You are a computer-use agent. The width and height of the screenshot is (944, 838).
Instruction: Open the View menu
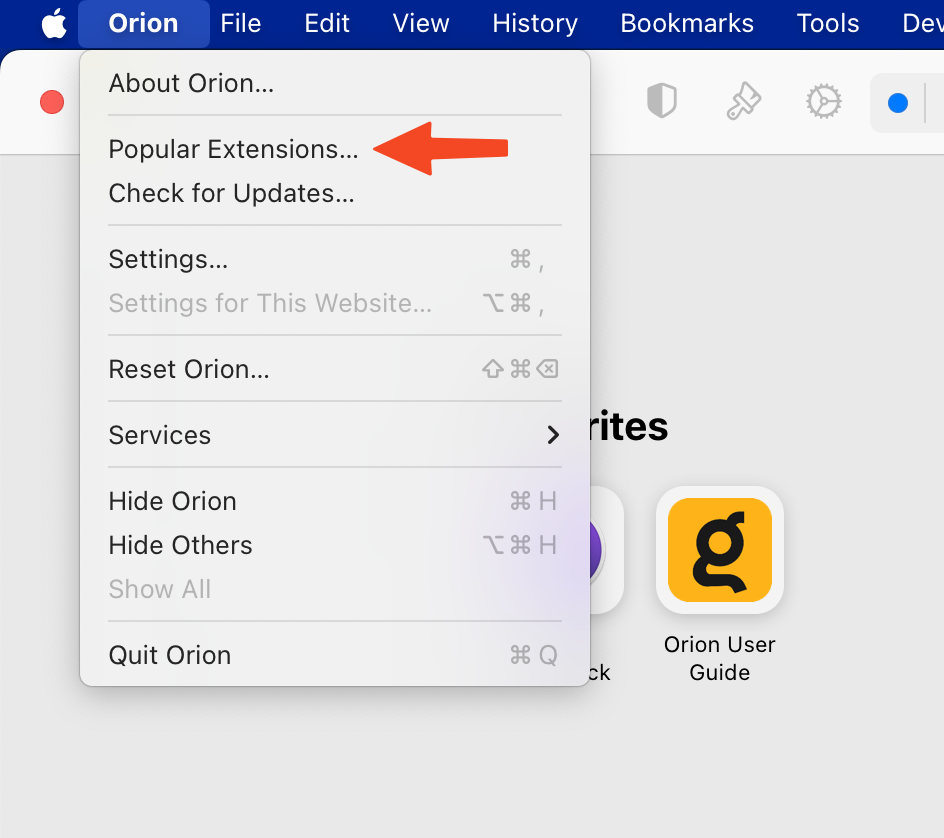[421, 24]
